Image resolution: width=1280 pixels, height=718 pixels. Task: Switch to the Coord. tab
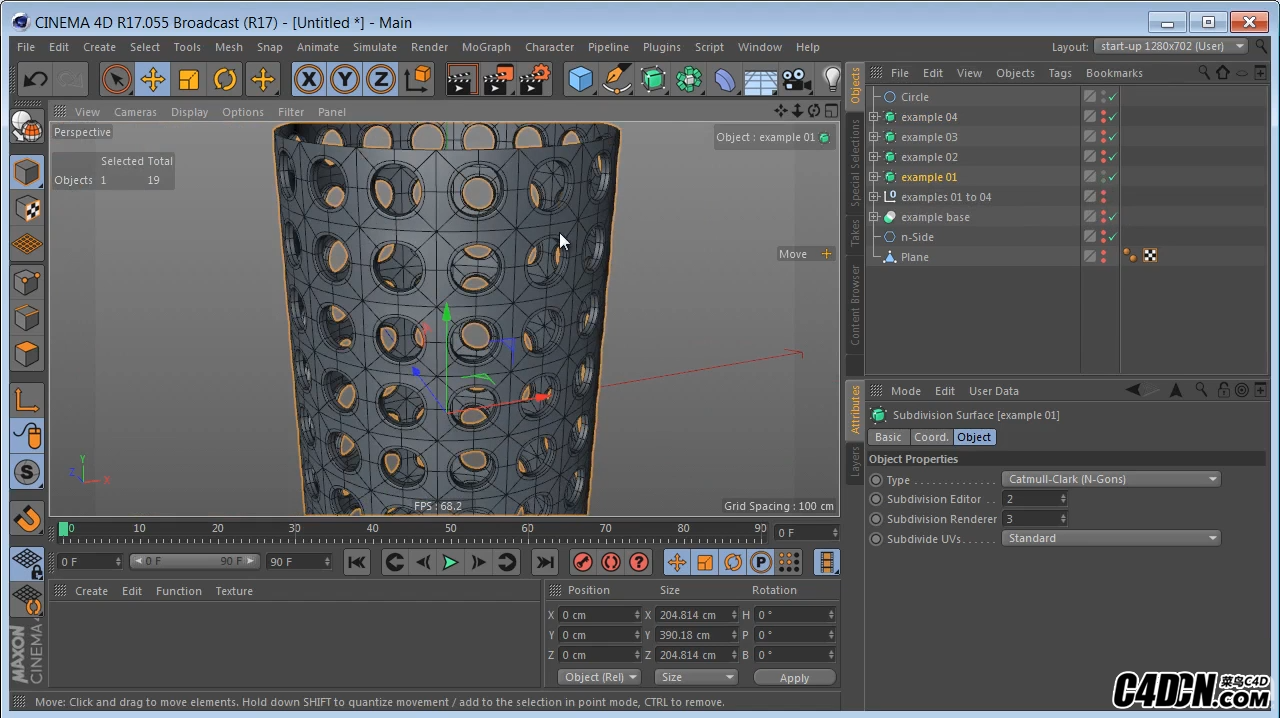coord(931,437)
